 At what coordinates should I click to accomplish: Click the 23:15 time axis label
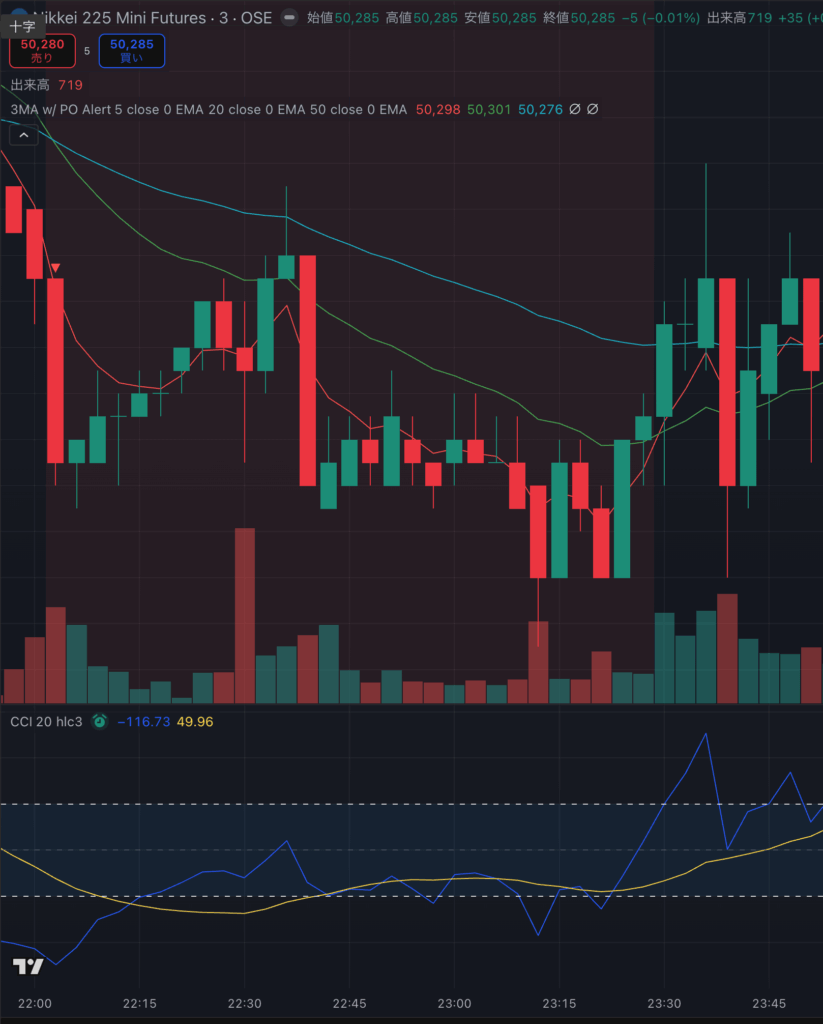click(559, 1003)
